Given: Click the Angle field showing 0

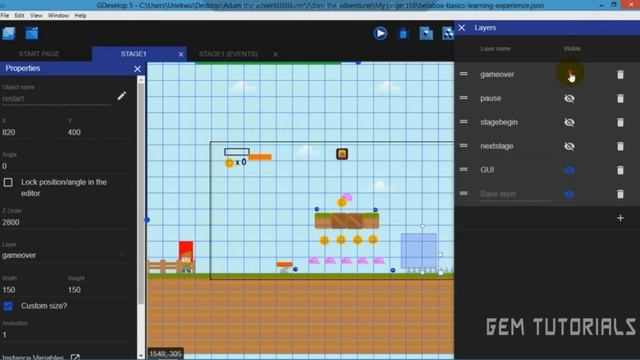Looking at the screenshot, I should [x=65, y=166].
